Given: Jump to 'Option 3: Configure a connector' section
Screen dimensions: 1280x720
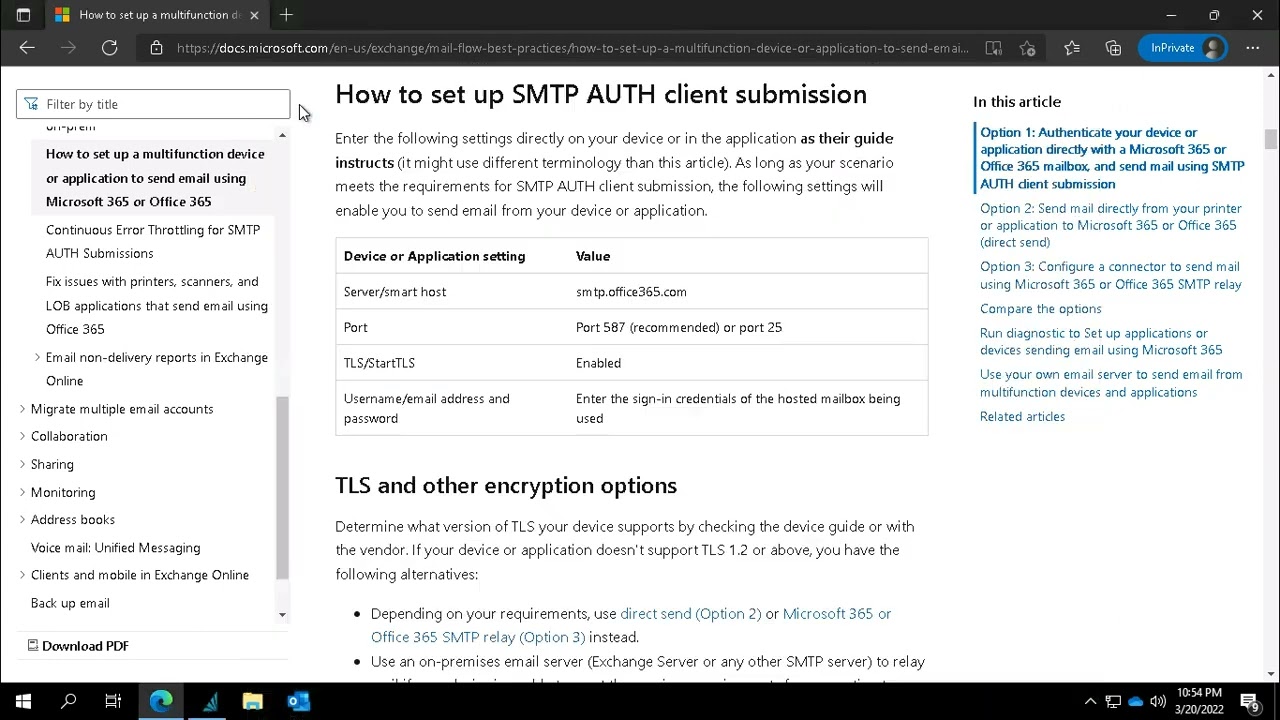Looking at the screenshot, I should (1110, 275).
